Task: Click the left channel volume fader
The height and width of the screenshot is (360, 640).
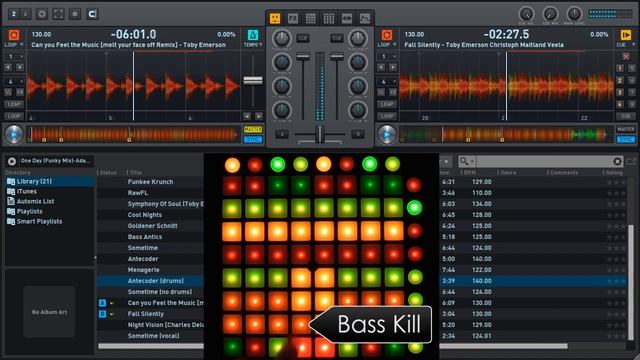Action: click(302, 57)
